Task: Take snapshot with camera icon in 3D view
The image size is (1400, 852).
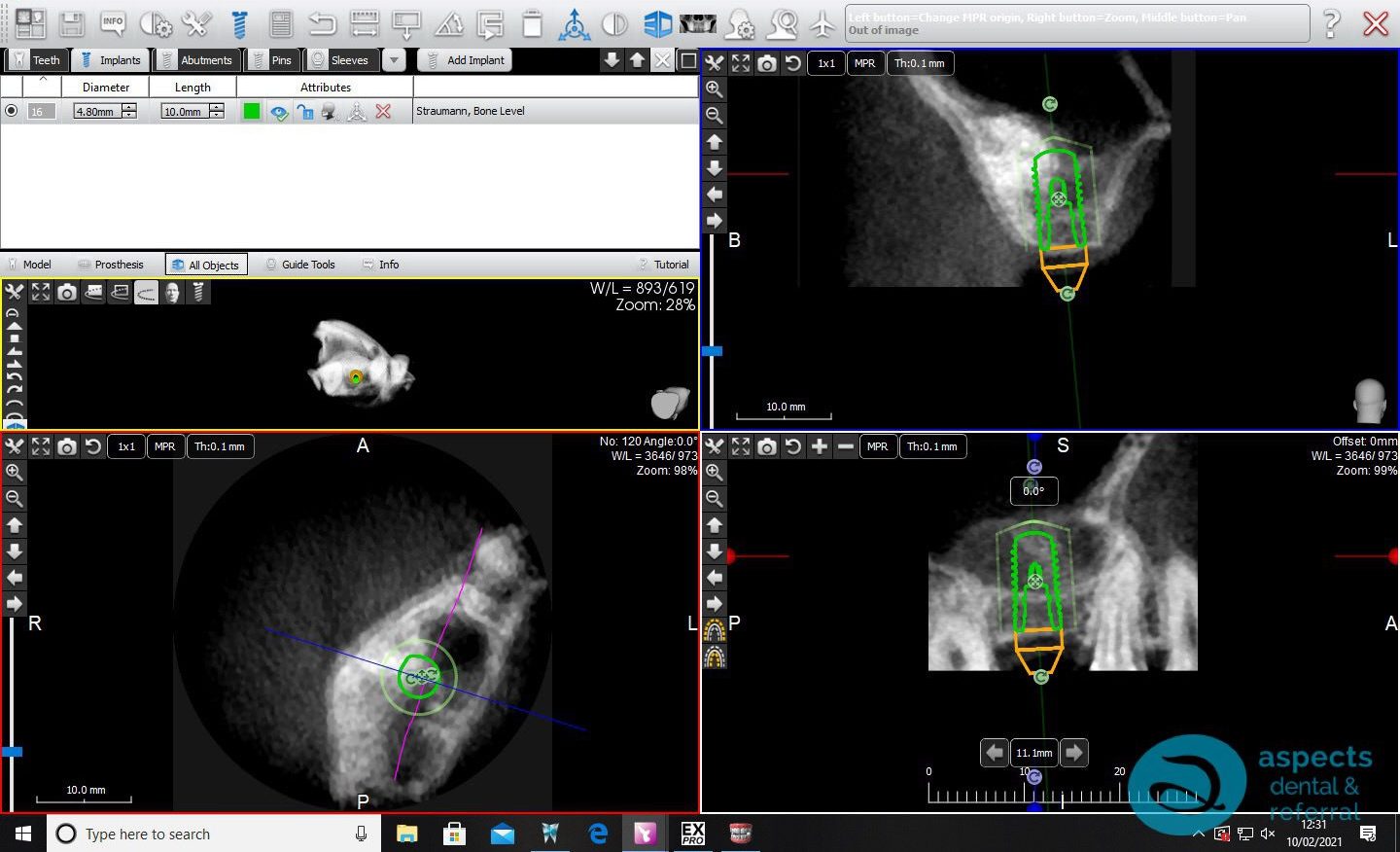Action: tap(67, 292)
